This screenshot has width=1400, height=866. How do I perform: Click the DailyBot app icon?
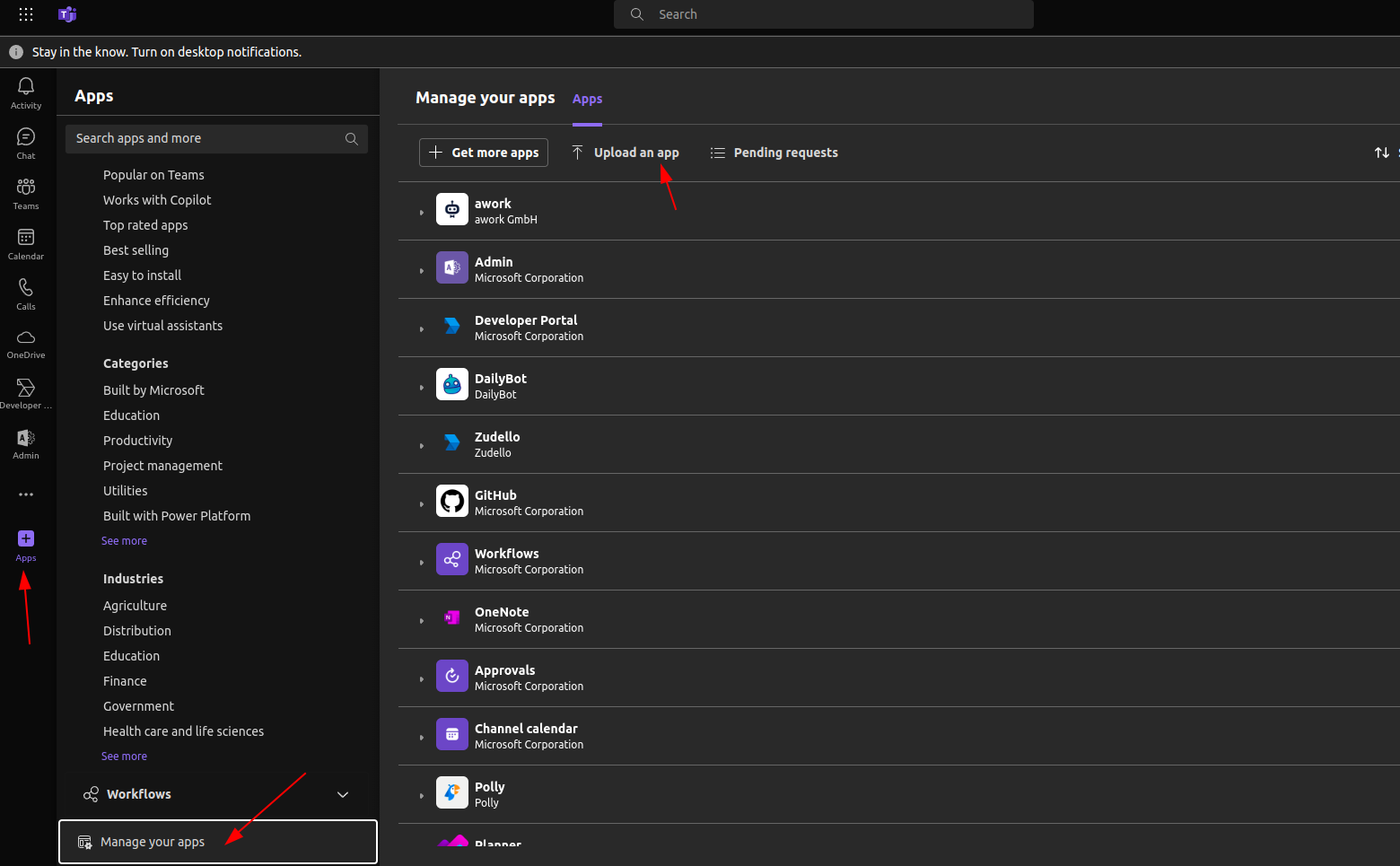click(x=452, y=384)
